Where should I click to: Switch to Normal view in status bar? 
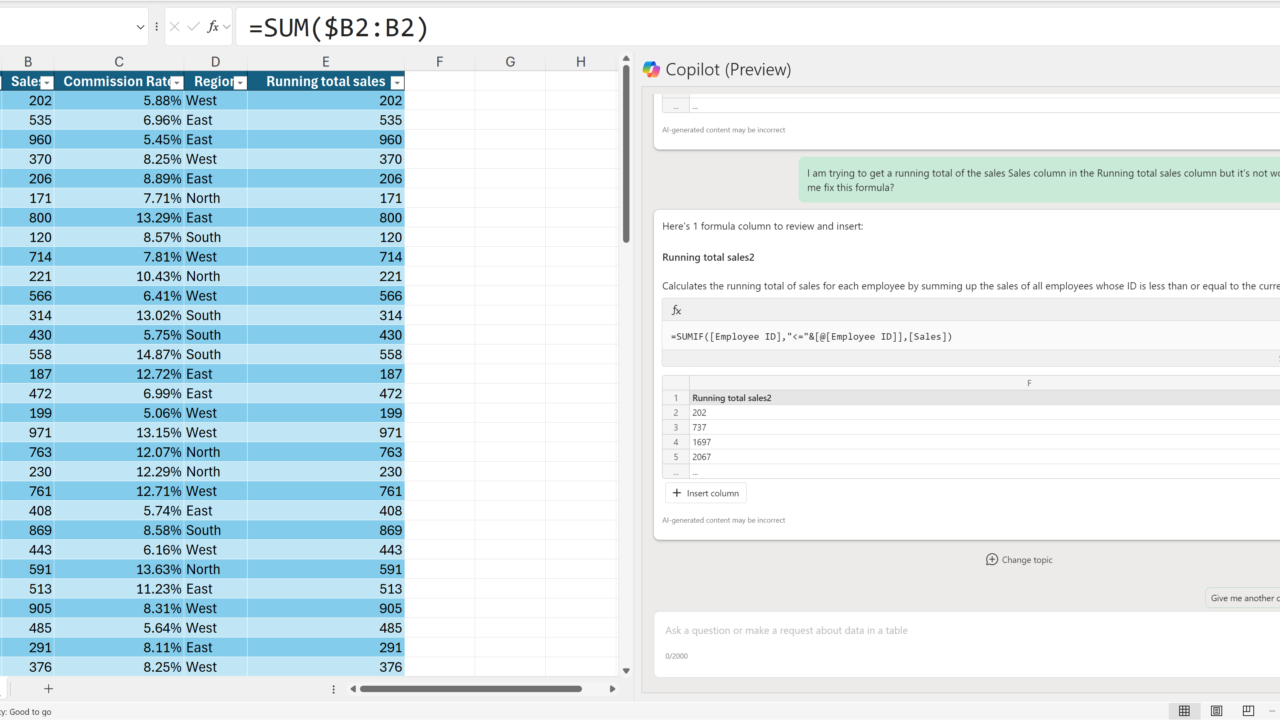1184,711
